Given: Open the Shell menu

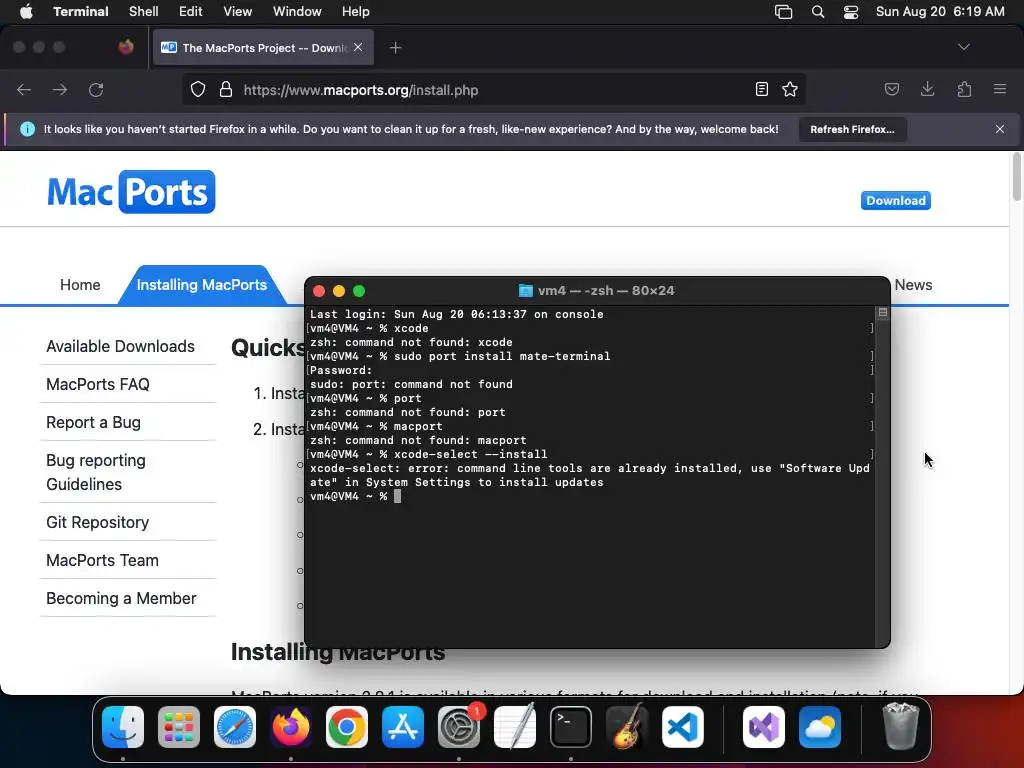Looking at the screenshot, I should coord(144,12).
